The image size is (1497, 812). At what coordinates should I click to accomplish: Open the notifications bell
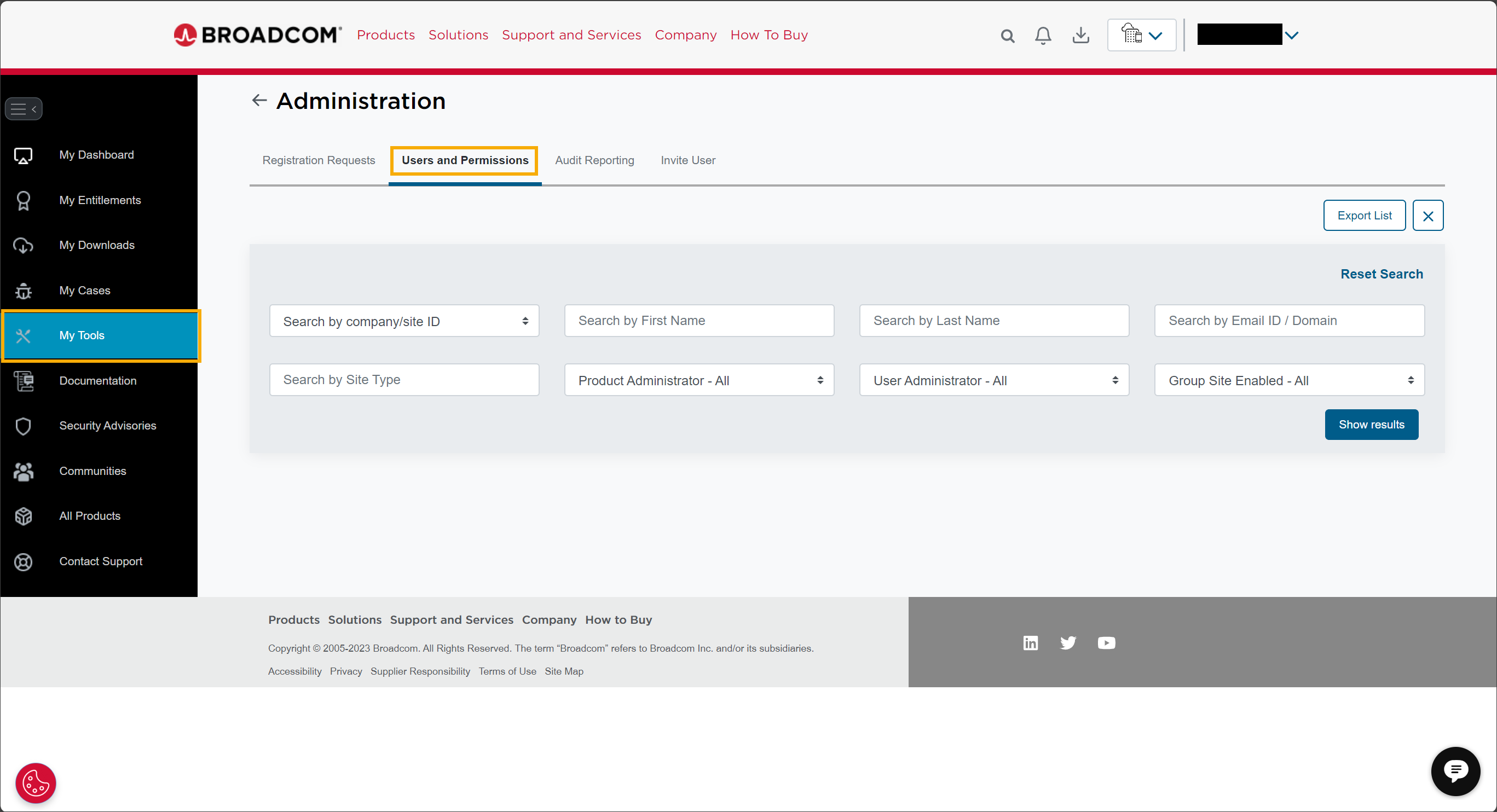[1043, 36]
